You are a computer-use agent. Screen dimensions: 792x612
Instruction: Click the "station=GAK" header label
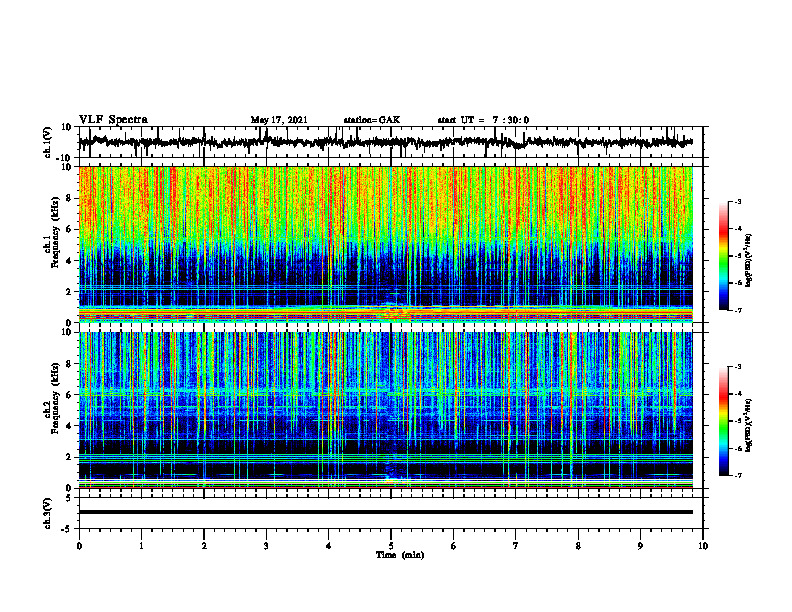point(372,120)
